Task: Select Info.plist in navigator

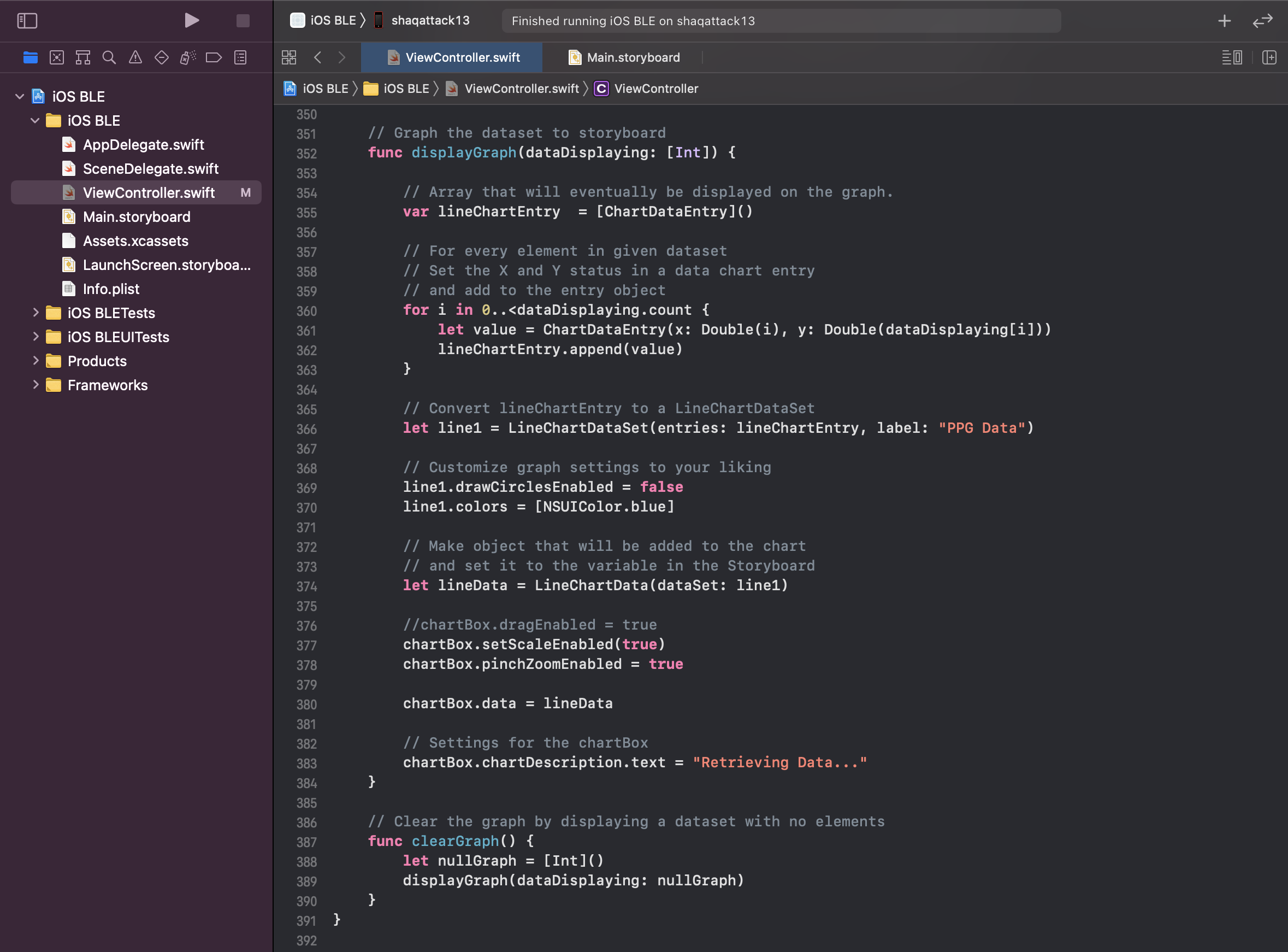Action: 136,289
